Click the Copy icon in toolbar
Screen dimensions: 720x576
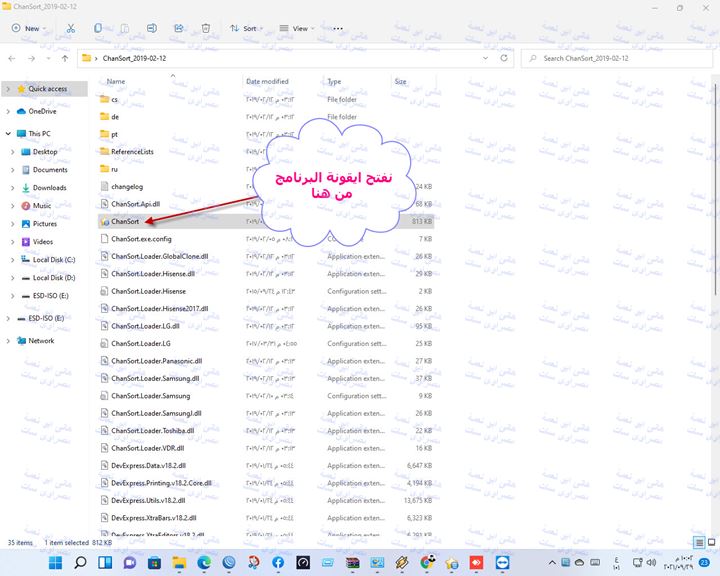point(98,28)
